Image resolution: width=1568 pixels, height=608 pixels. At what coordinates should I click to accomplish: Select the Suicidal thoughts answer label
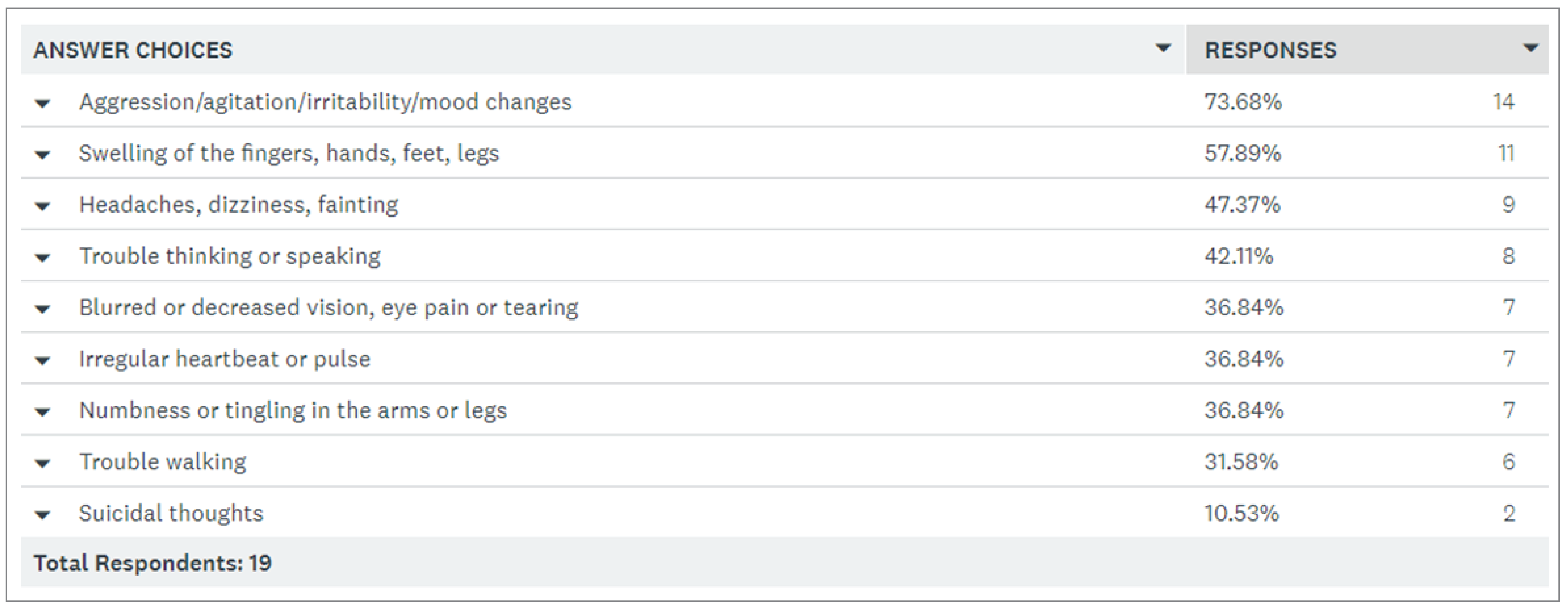[x=171, y=513]
